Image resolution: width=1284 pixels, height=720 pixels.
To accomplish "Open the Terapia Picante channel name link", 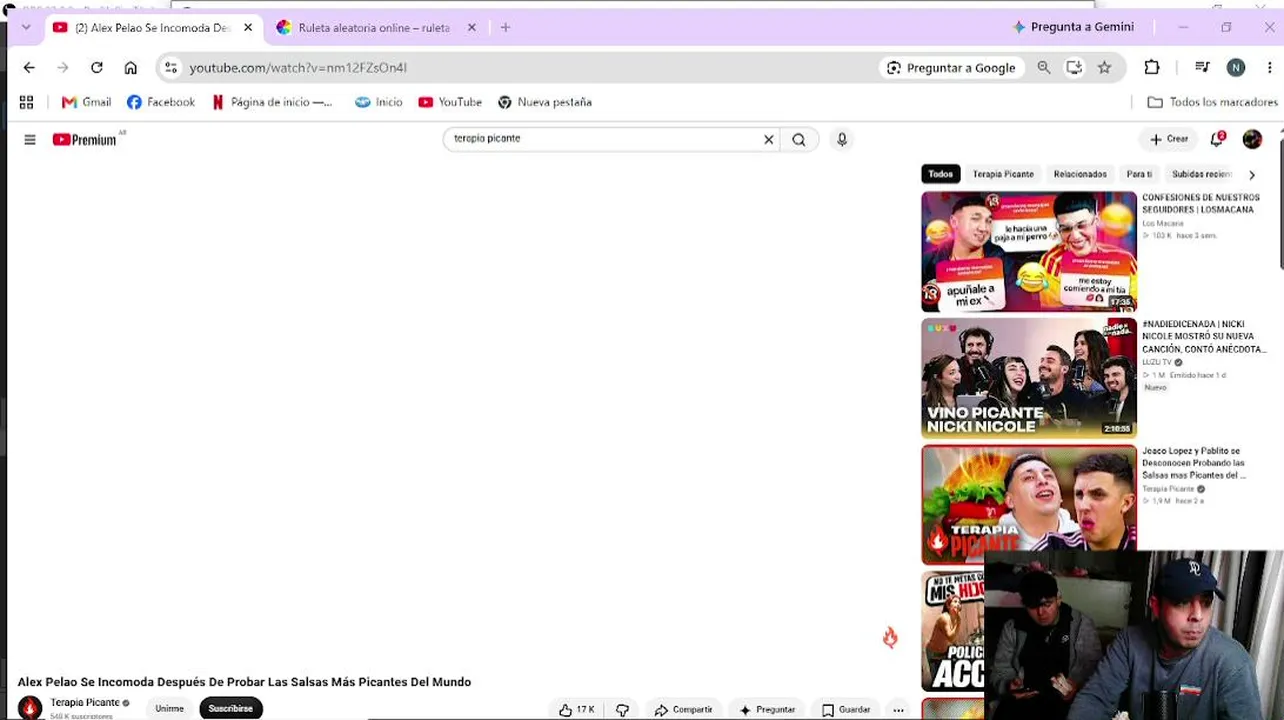I will 85,702.
